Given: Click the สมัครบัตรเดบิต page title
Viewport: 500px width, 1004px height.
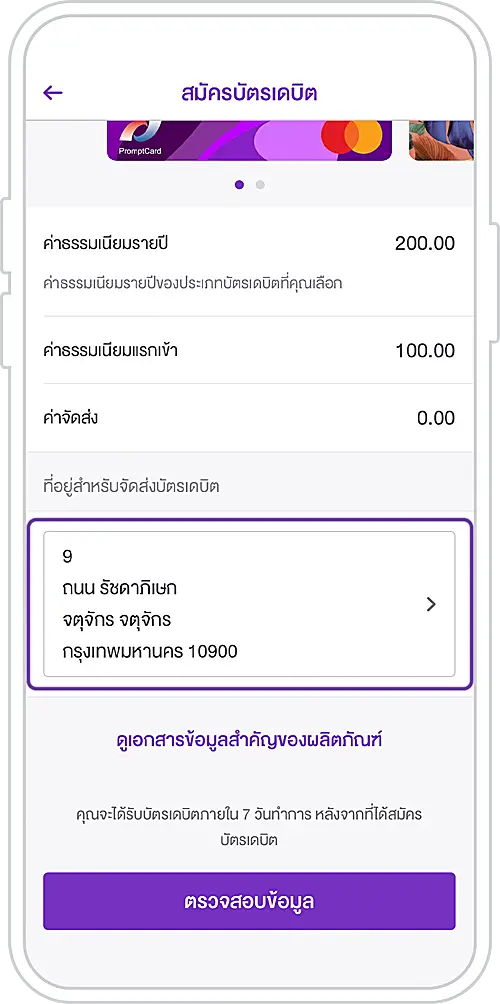Looking at the screenshot, I should click(x=249, y=93).
